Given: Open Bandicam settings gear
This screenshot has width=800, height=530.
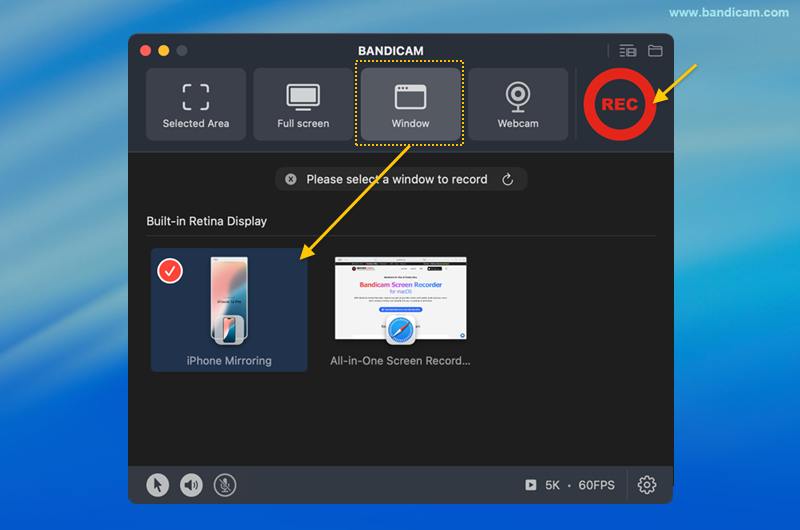Looking at the screenshot, I should (647, 485).
